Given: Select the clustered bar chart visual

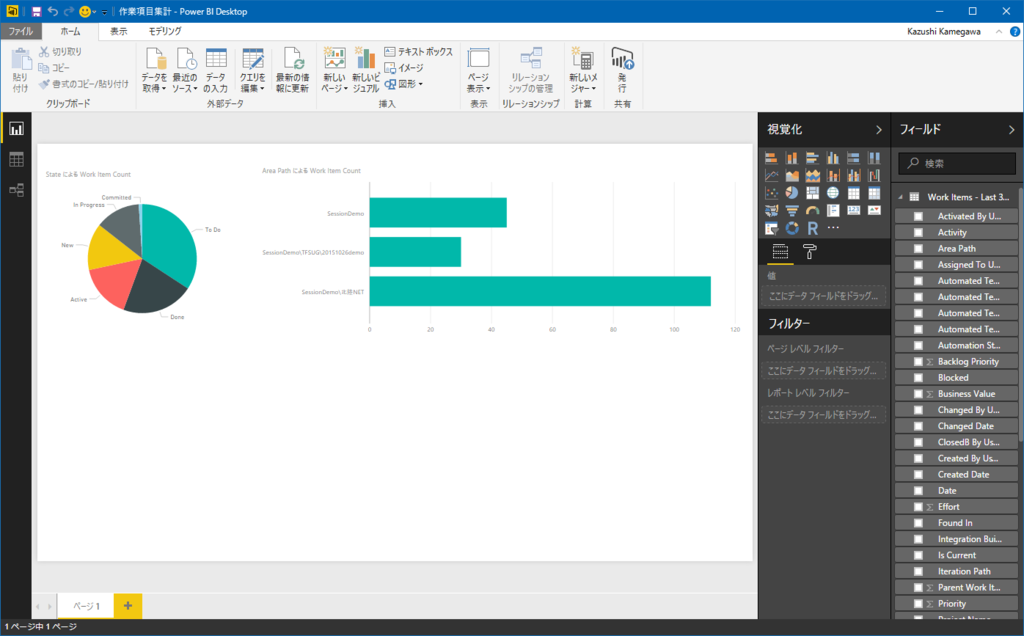Looking at the screenshot, I should (x=812, y=158).
